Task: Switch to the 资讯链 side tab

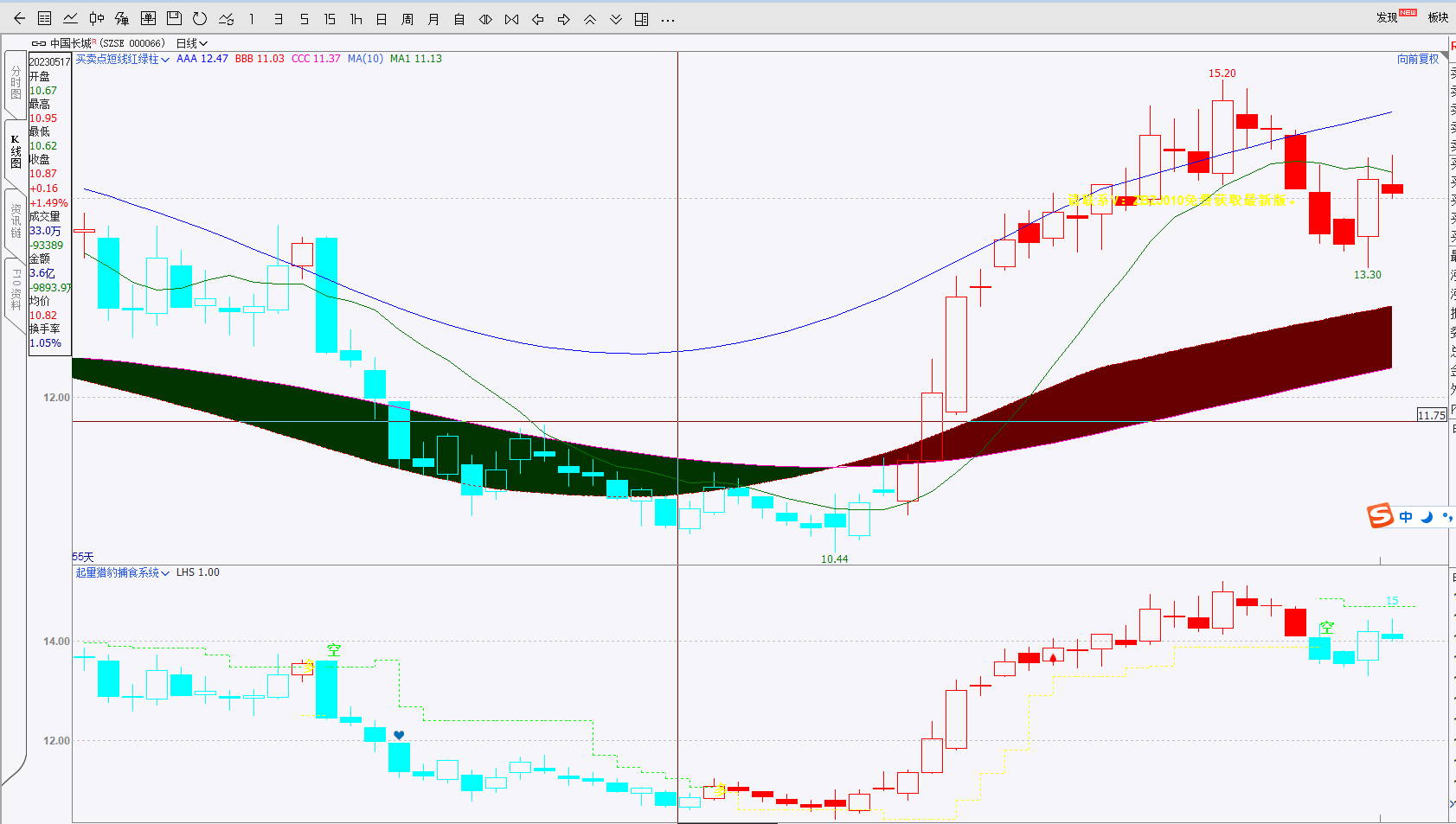Action: 16,221
